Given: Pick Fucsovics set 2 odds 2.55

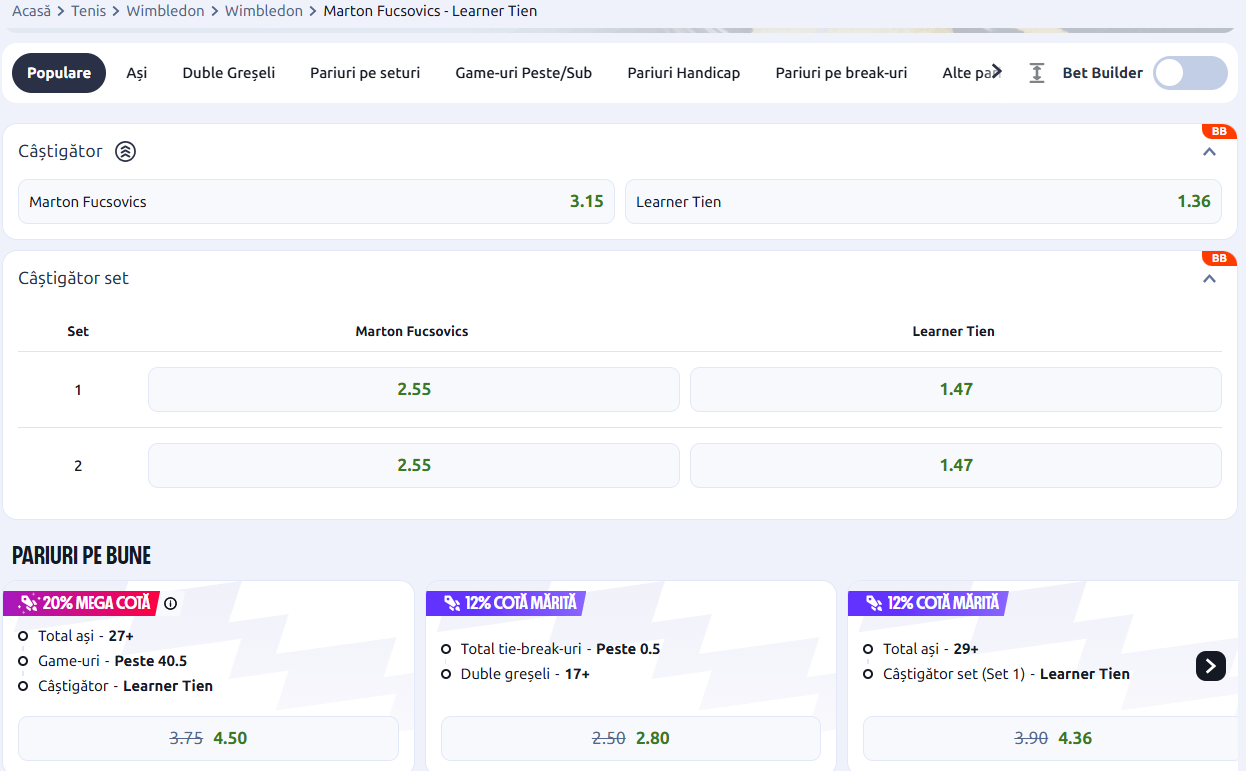Looking at the screenshot, I should (414, 465).
